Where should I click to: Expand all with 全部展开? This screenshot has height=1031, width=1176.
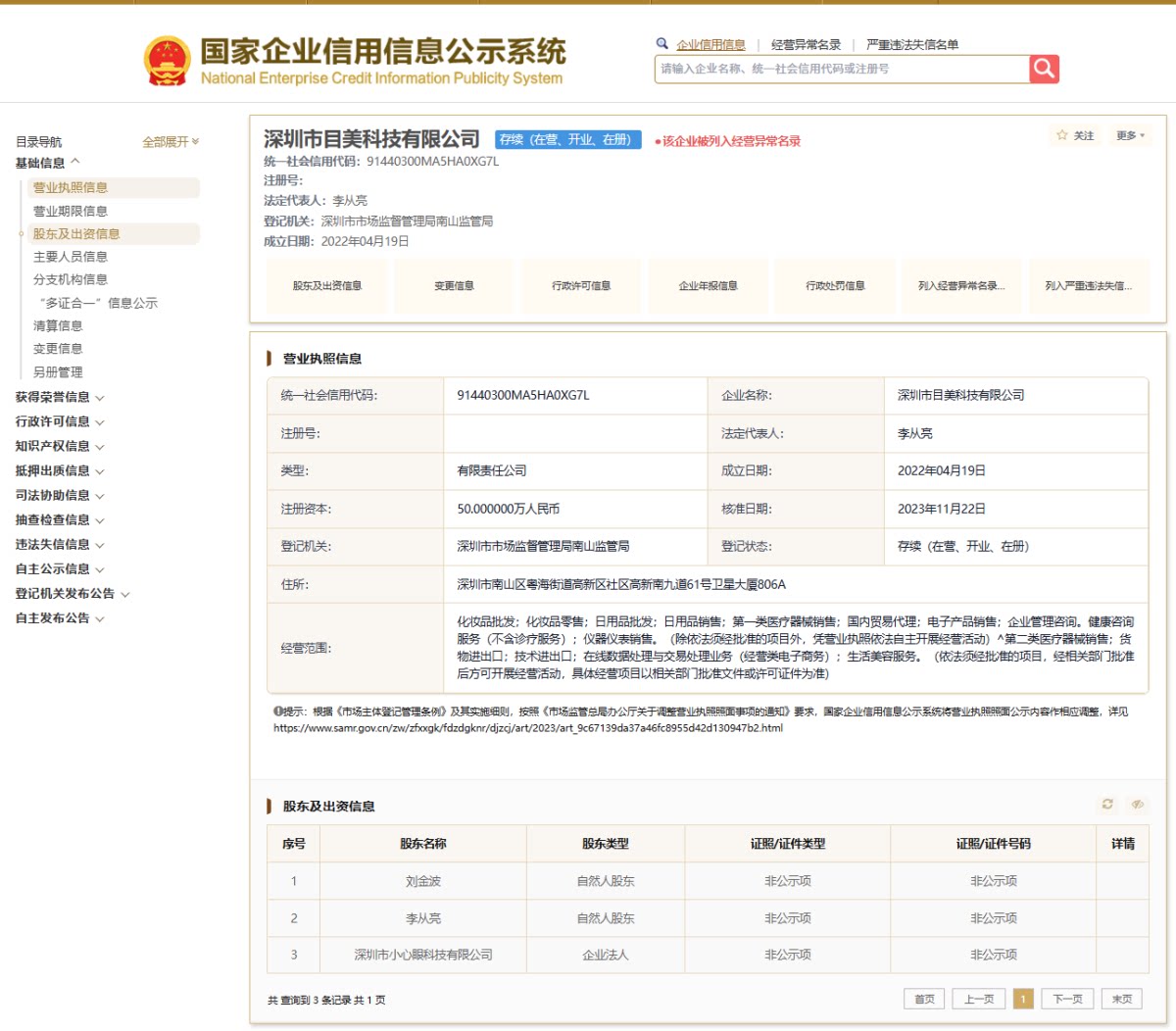pyautogui.click(x=171, y=142)
